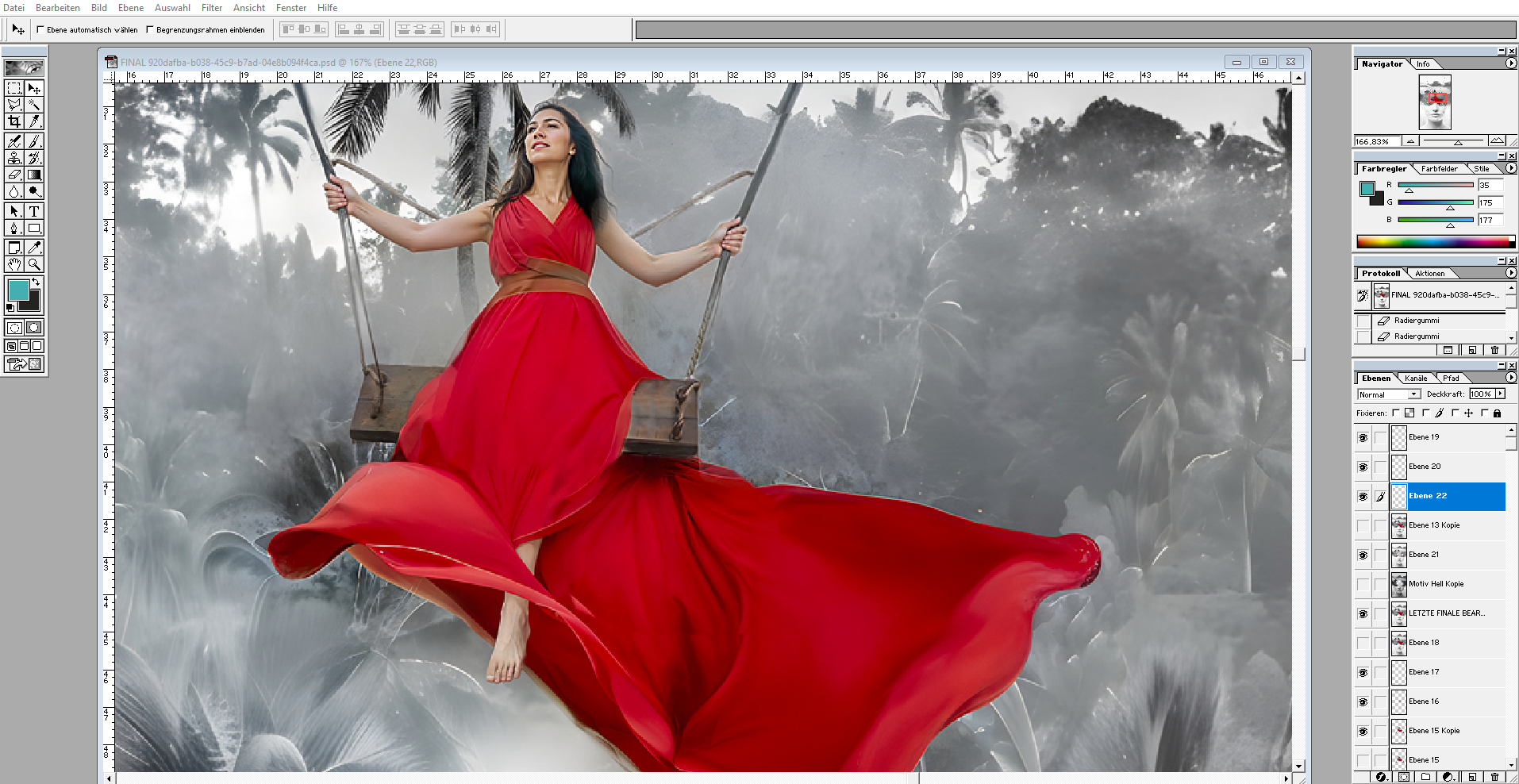1519x784 pixels.
Task: Open the Ebene menu
Action: click(x=131, y=8)
